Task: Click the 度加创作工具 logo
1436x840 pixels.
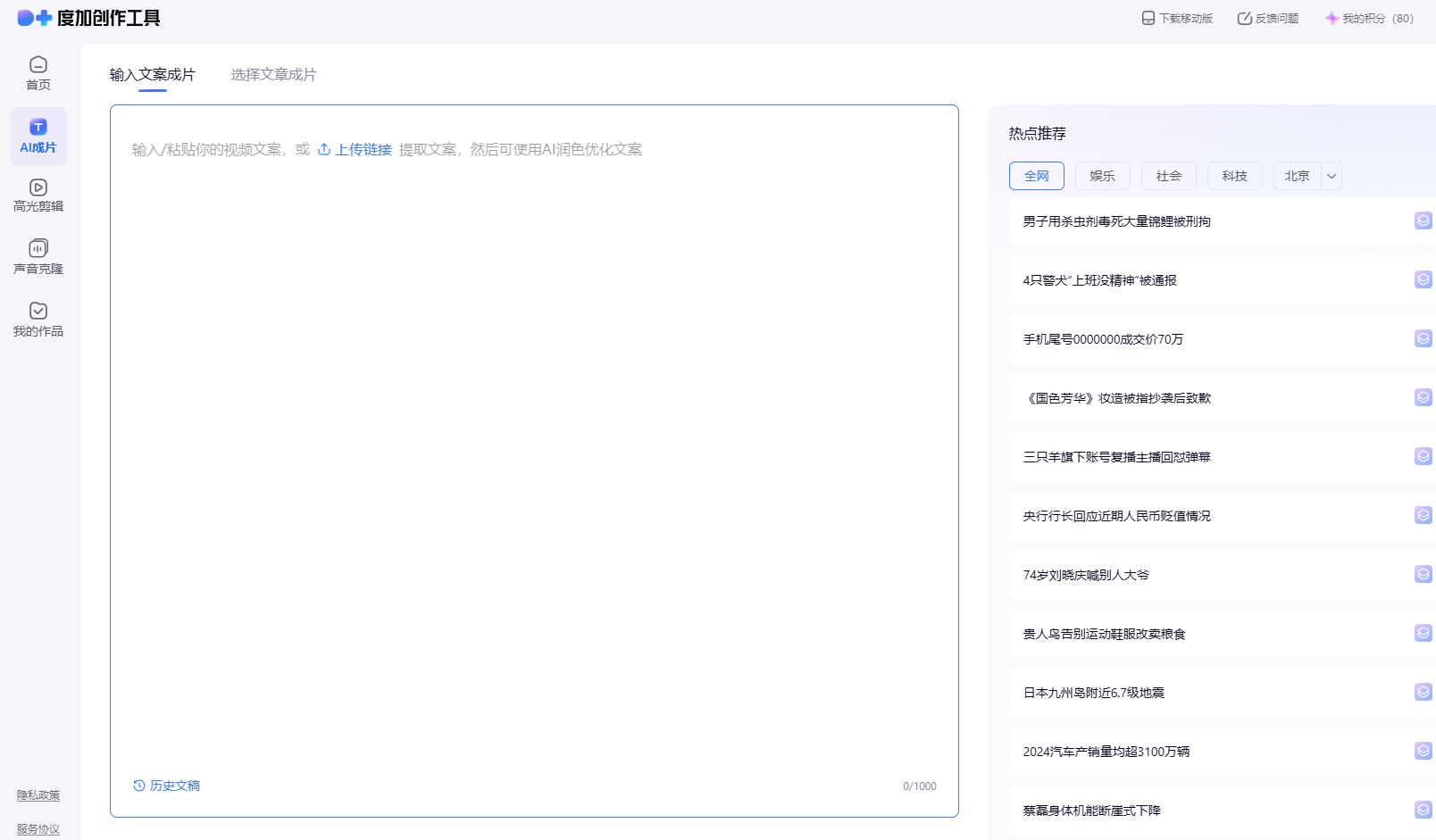Action: pyautogui.click(x=88, y=18)
